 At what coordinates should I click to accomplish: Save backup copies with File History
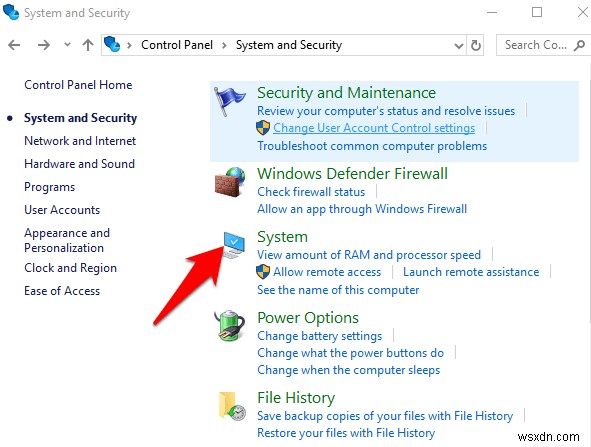click(385, 416)
